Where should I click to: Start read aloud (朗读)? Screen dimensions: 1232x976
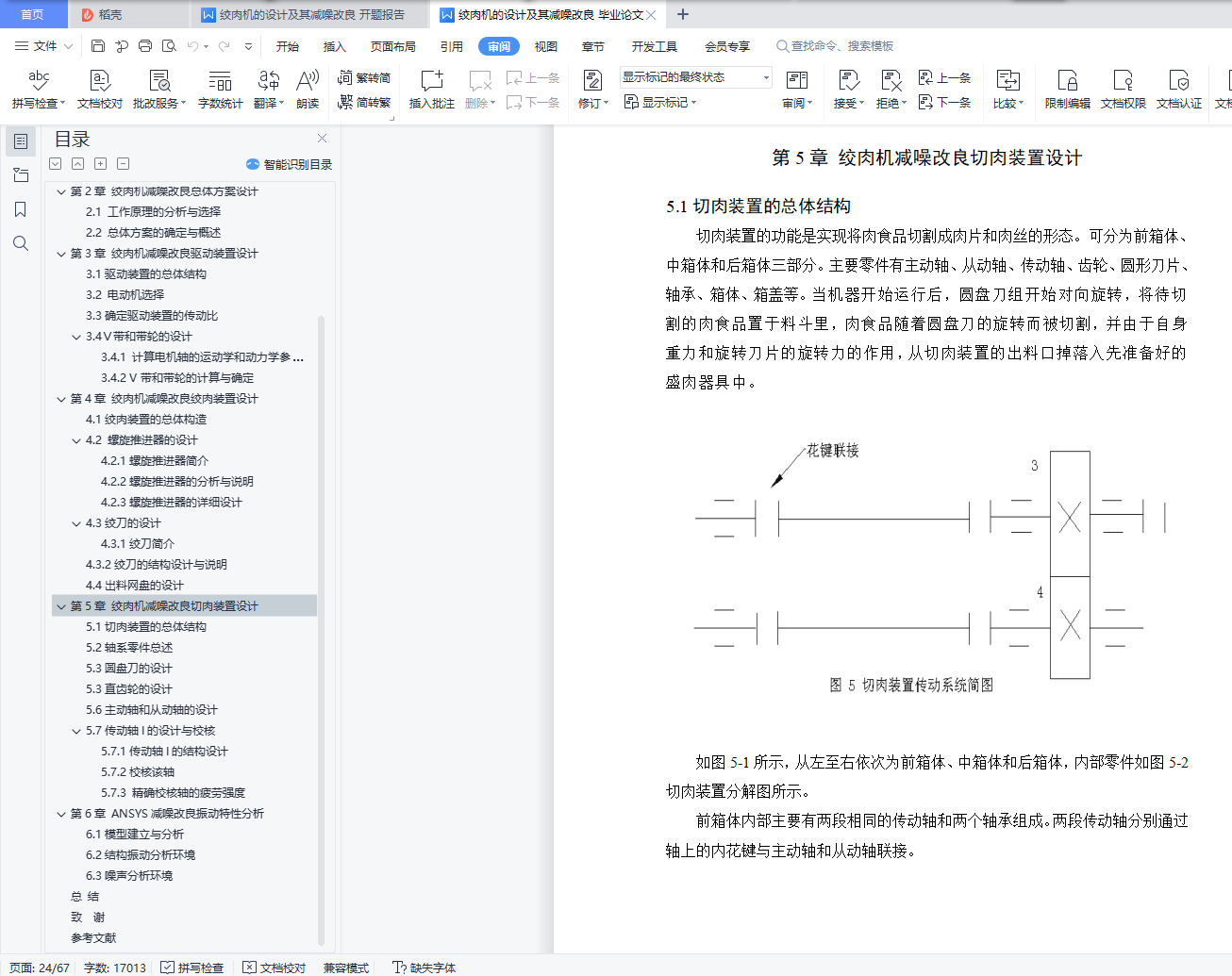click(308, 90)
